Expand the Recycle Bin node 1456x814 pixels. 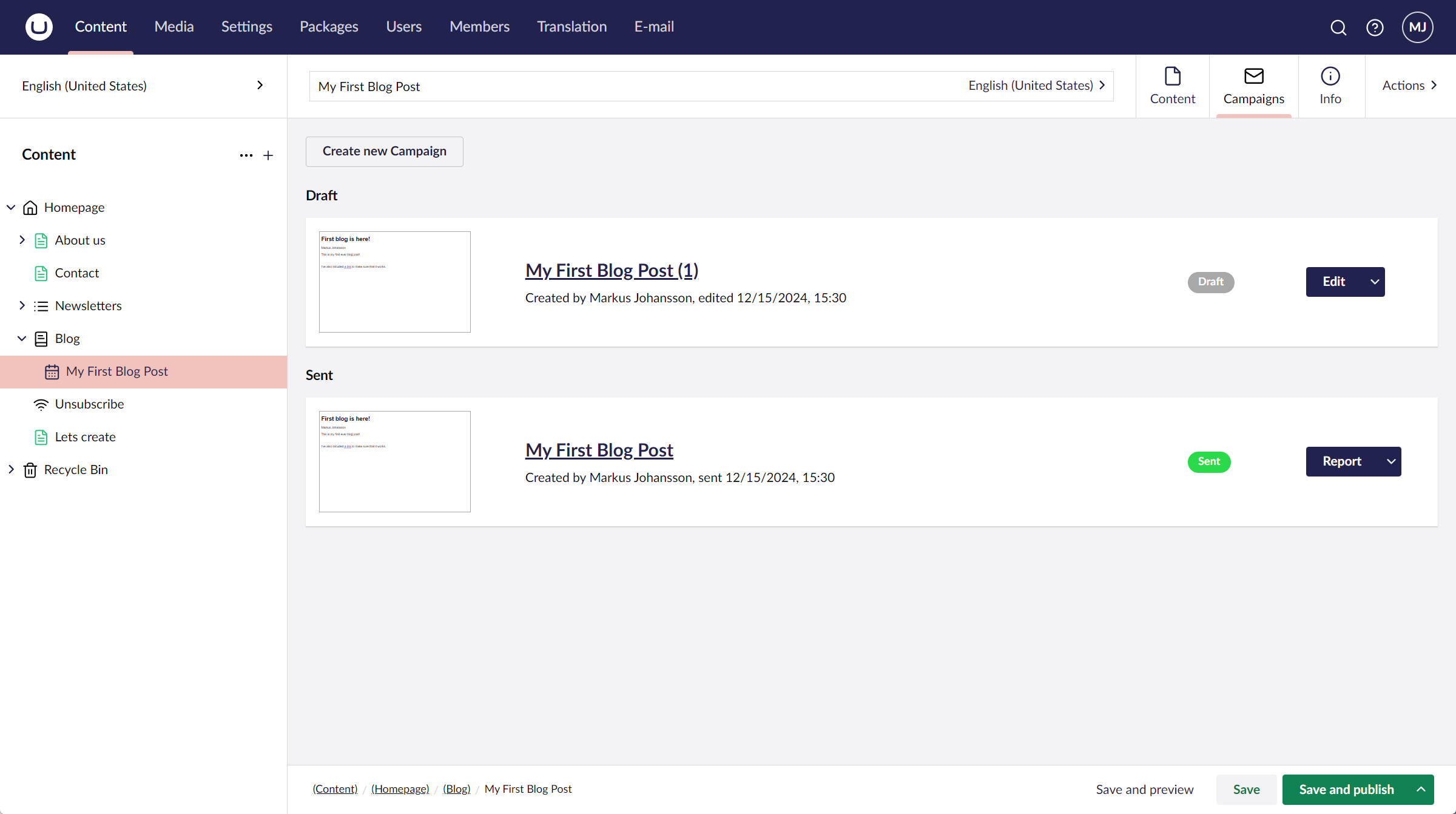[x=11, y=469]
